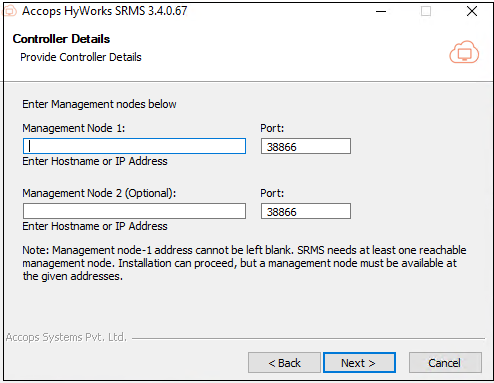Click the hostname hint under Node 2

coord(95,226)
